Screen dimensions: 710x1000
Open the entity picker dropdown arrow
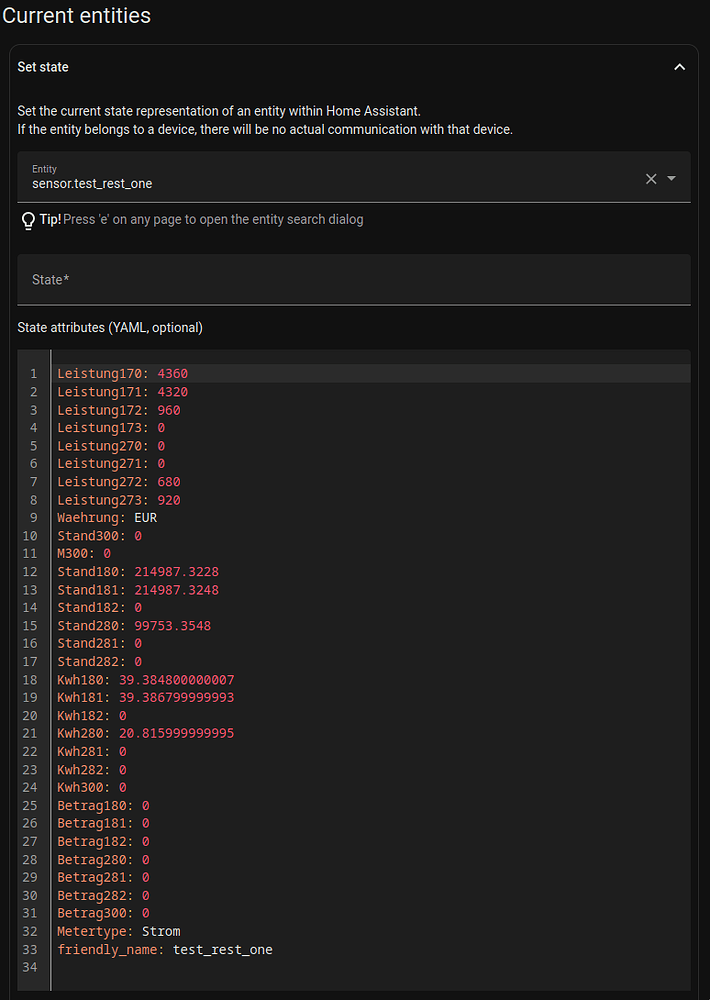pos(672,178)
